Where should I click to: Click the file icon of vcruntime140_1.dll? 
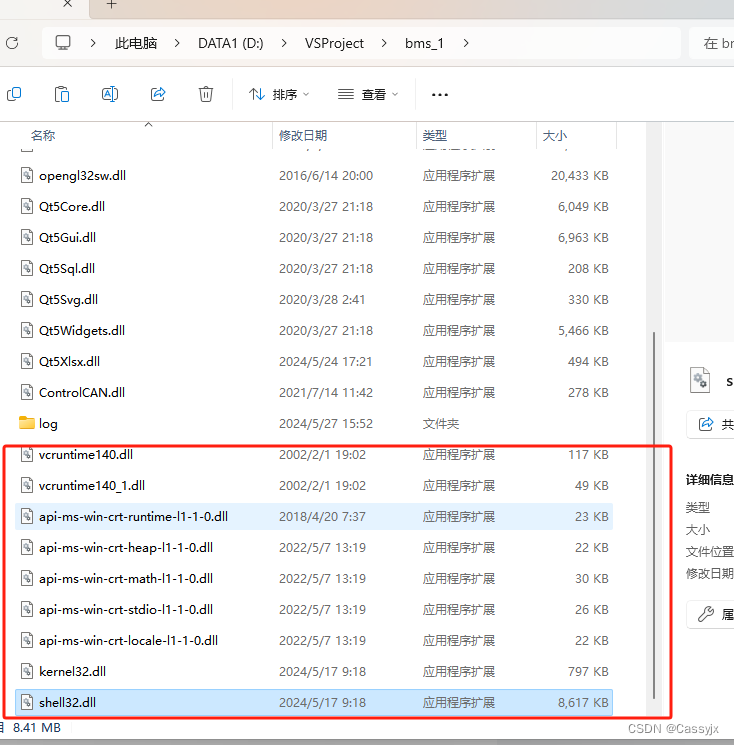[27, 486]
